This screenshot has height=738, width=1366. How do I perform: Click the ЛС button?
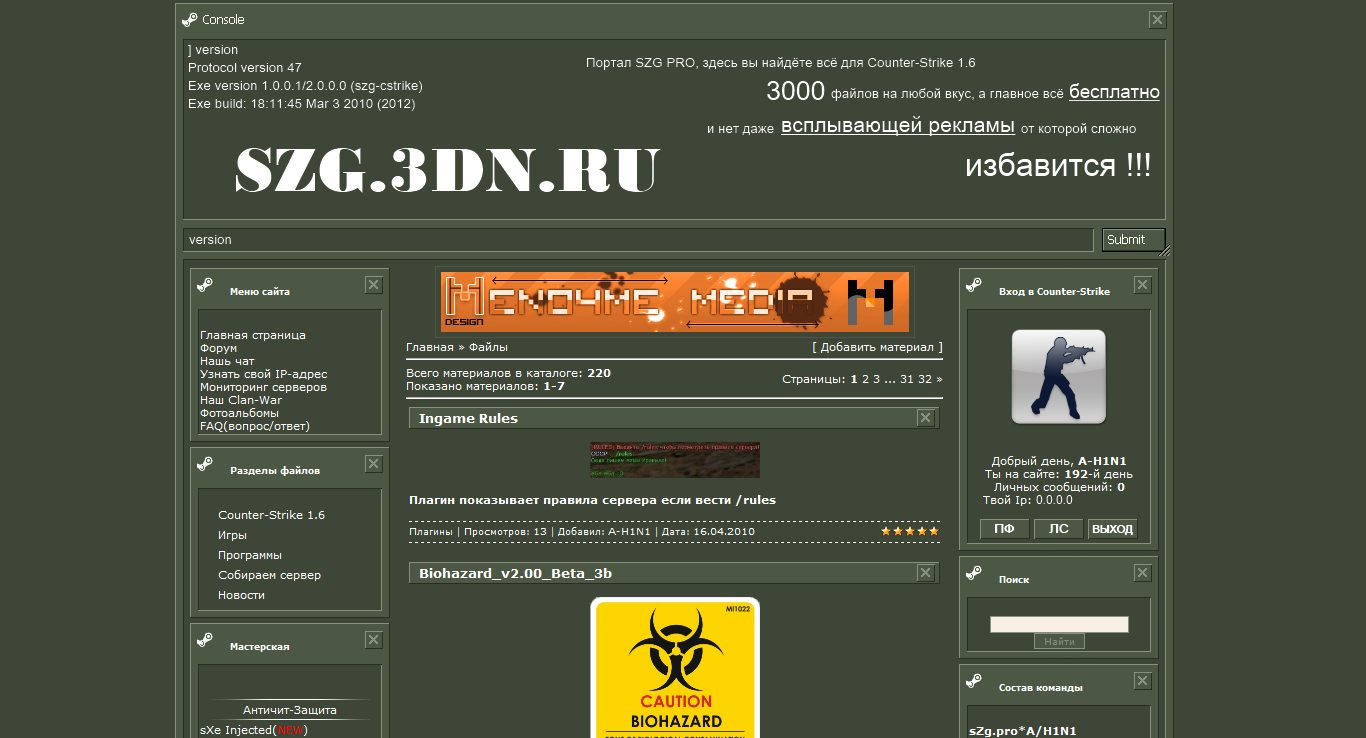1058,529
